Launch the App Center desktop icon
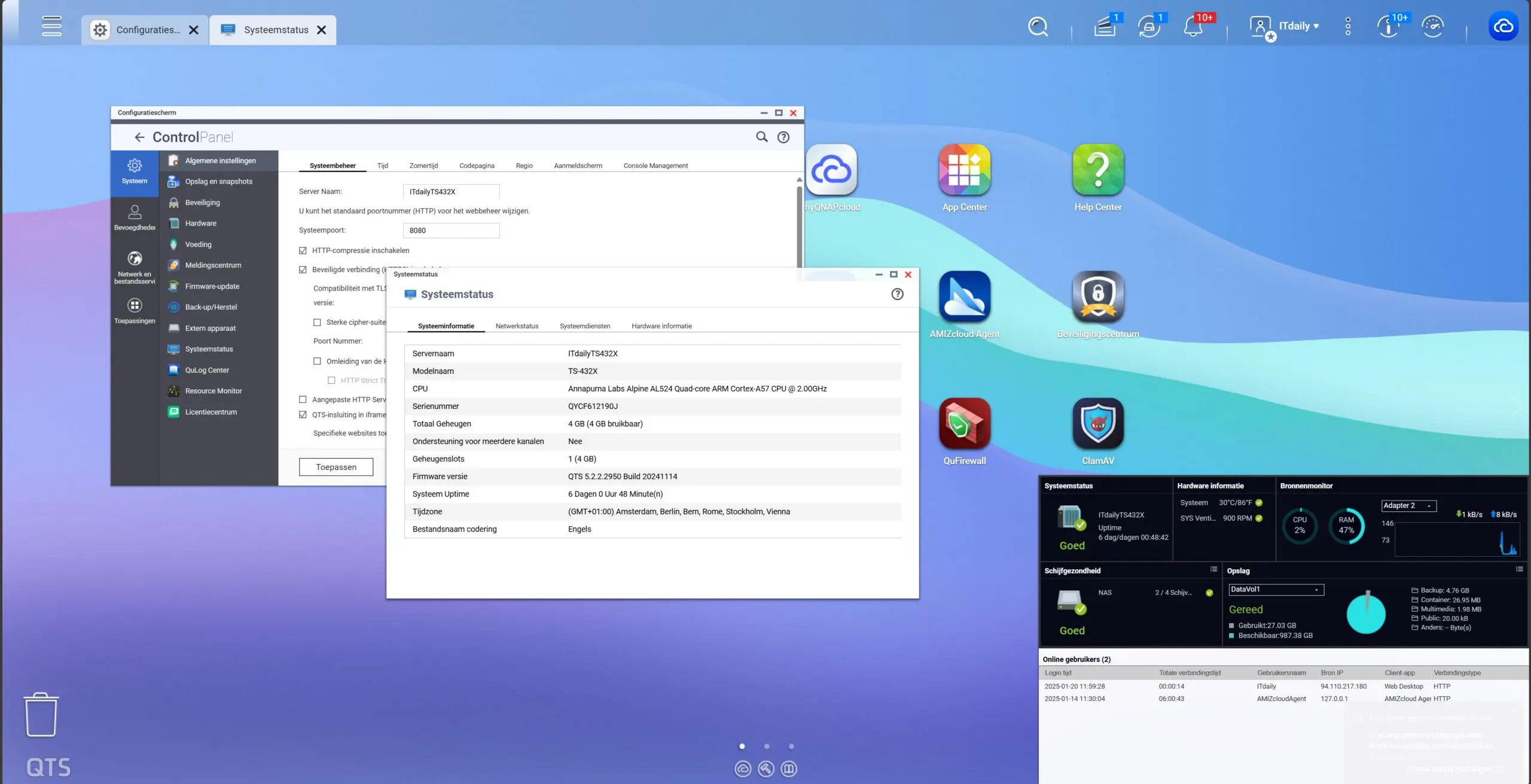 965,170
